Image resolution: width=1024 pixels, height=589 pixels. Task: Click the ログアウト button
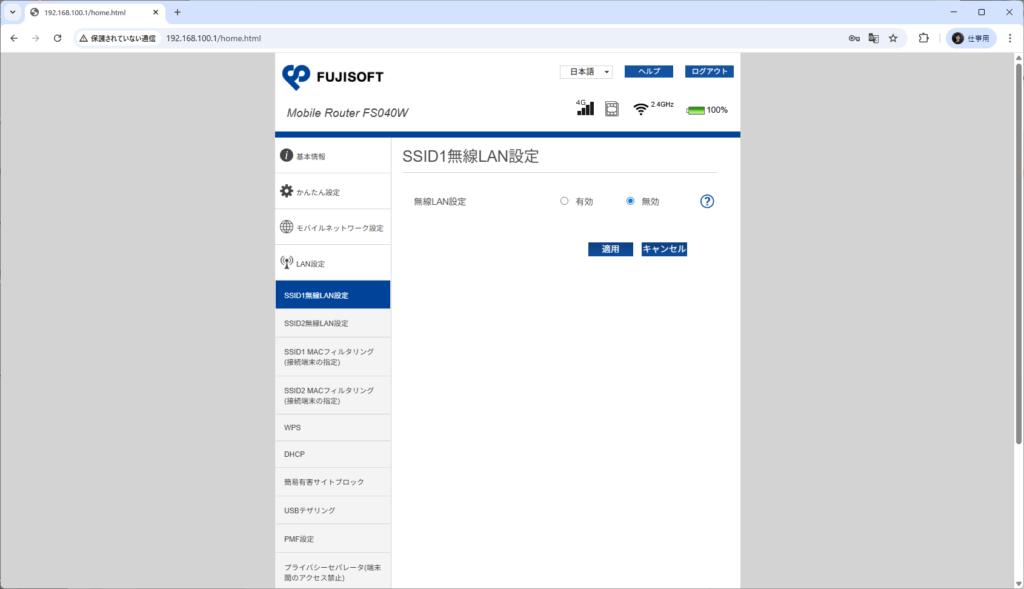click(x=709, y=72)
